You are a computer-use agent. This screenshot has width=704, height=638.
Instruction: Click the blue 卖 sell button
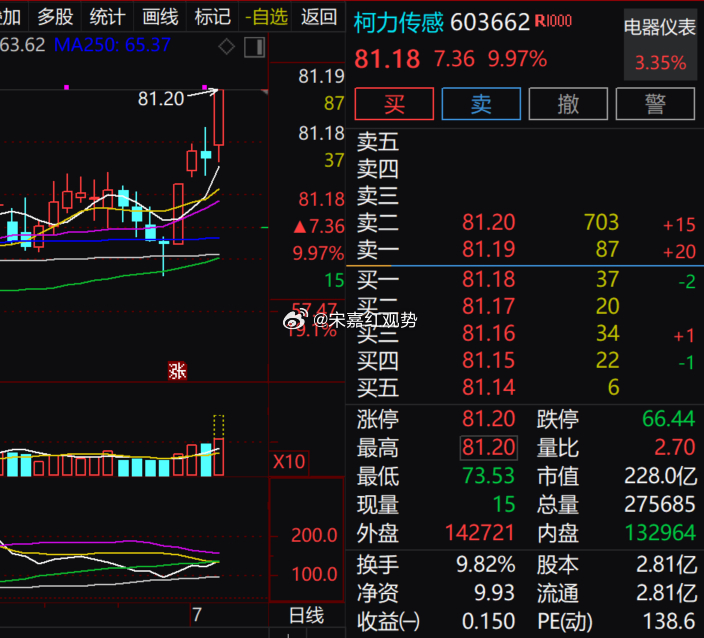pos(481,104)
